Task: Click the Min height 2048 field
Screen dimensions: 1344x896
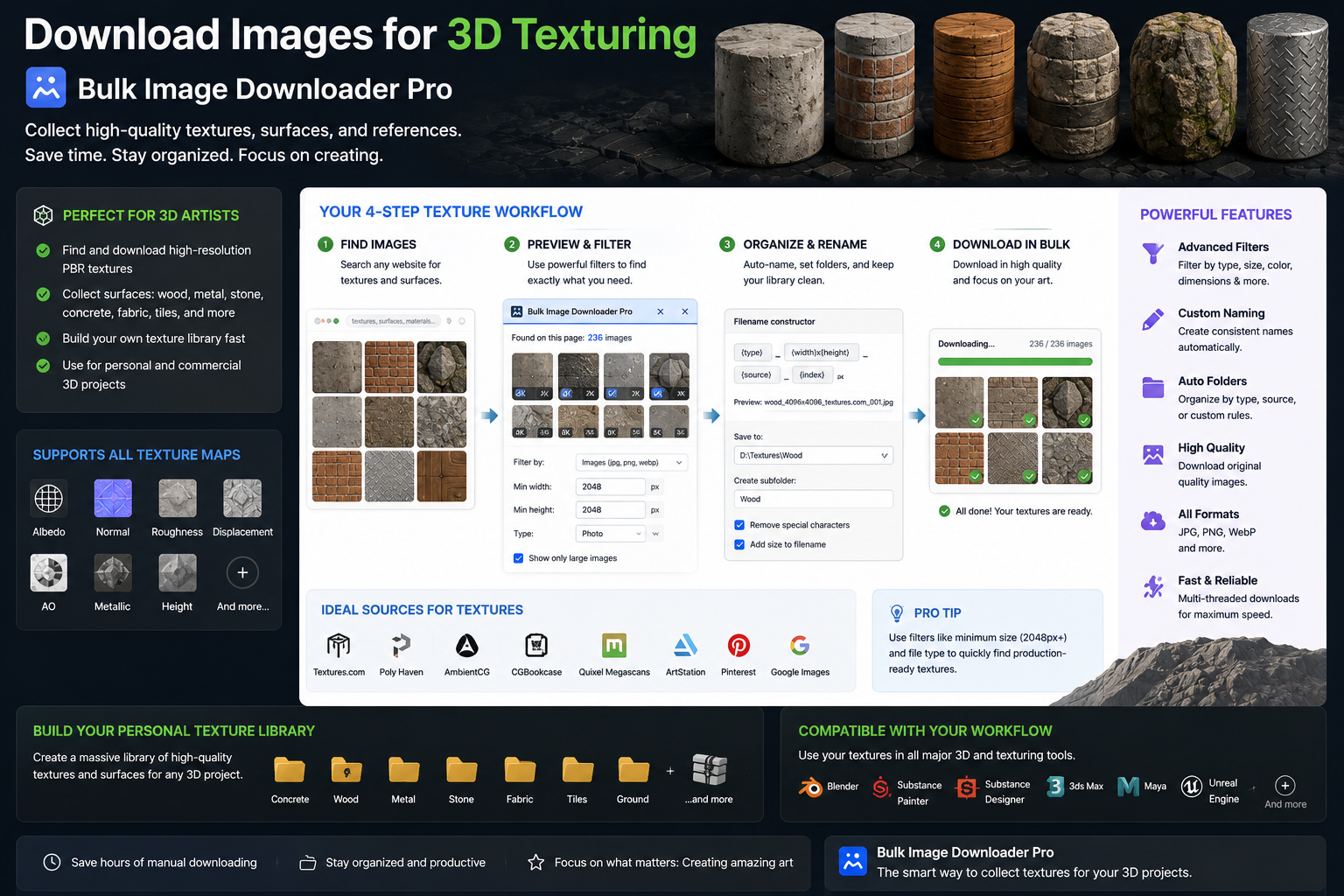Action: (x=611, y=509)
